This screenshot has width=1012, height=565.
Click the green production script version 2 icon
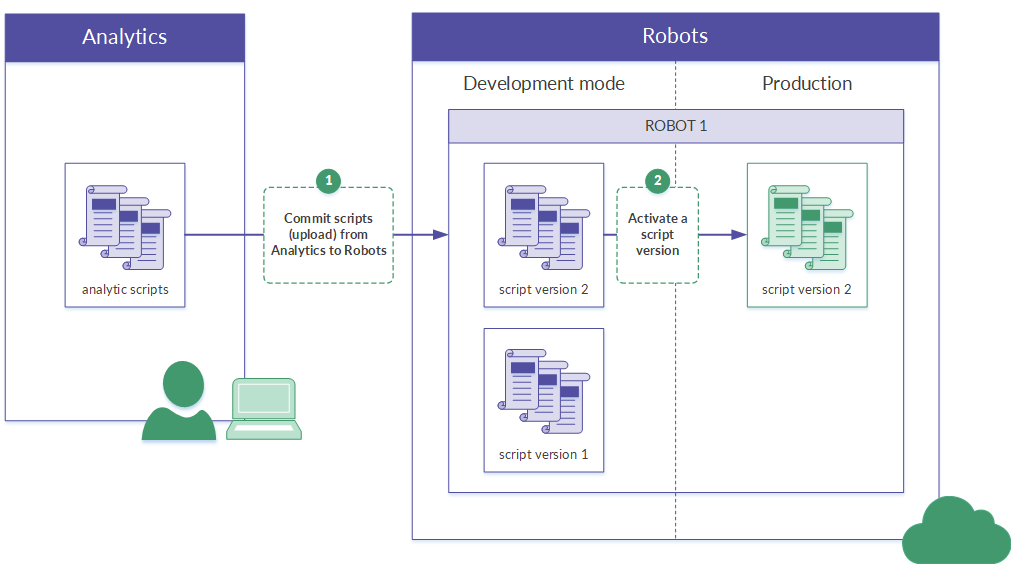click(807, 227)
